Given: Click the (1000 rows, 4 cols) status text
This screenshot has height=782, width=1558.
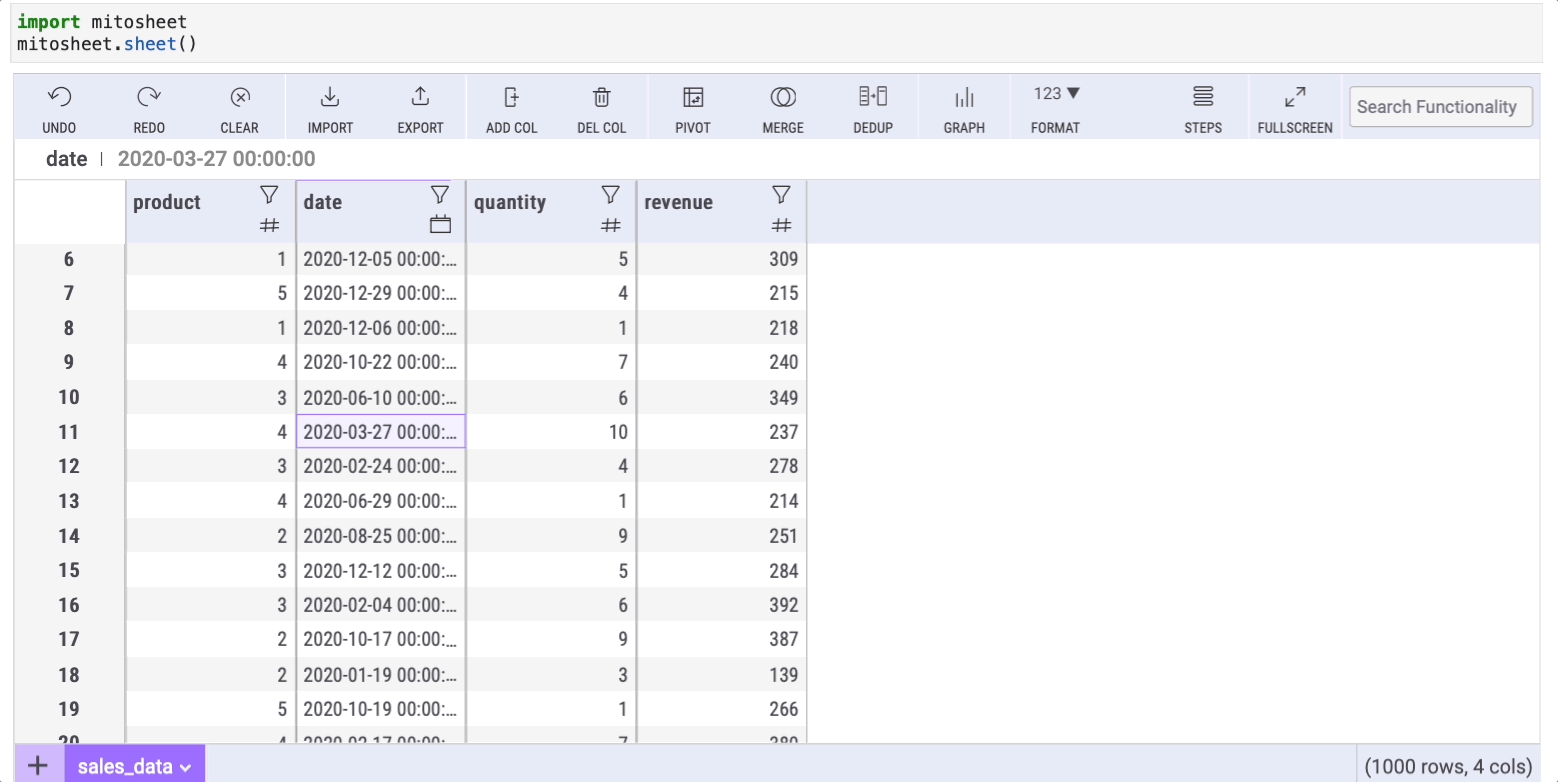Looking at the screenshot, I should (x=1448, y=767).
